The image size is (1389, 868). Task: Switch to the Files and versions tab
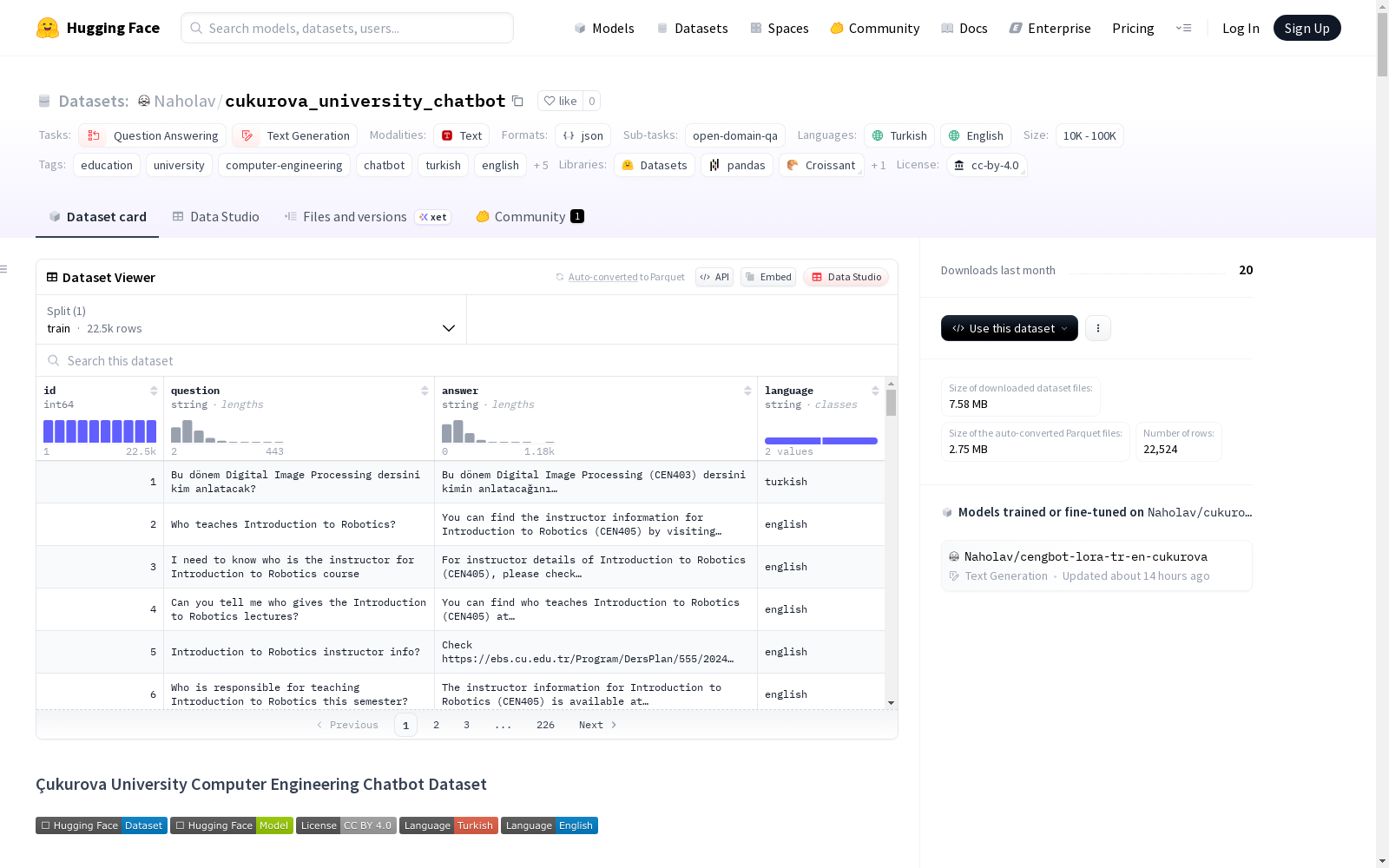click(367, 217)
